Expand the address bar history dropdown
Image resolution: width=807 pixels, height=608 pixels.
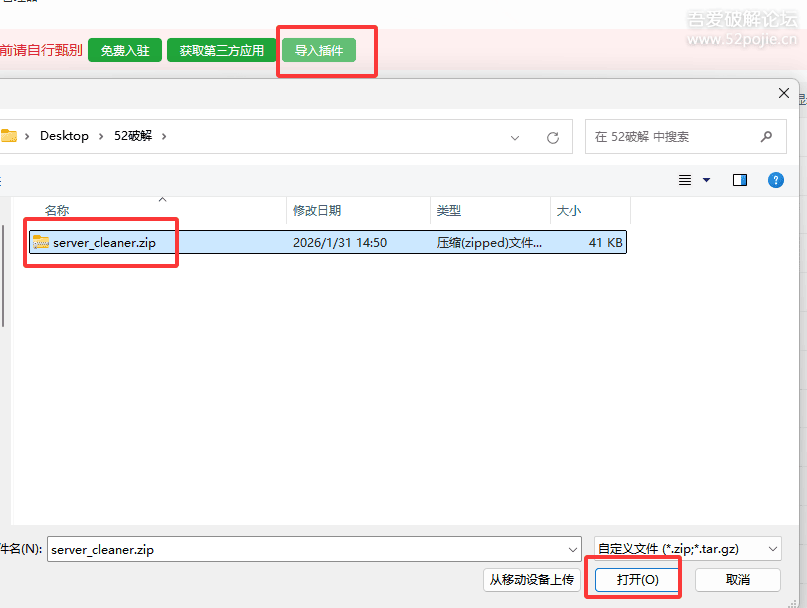point(515,137)
